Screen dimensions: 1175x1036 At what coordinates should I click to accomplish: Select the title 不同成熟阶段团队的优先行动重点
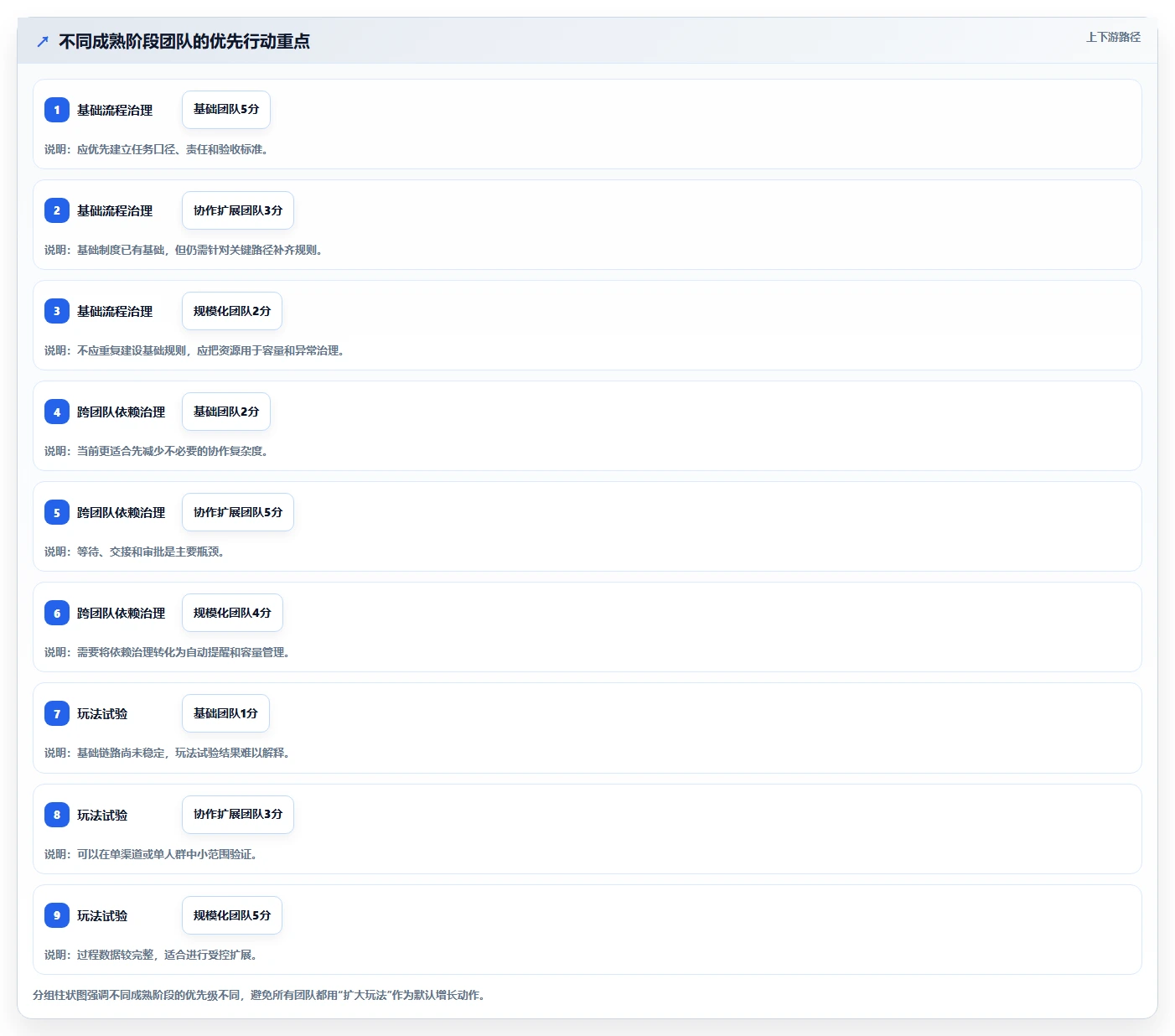[x=184, y=41]
